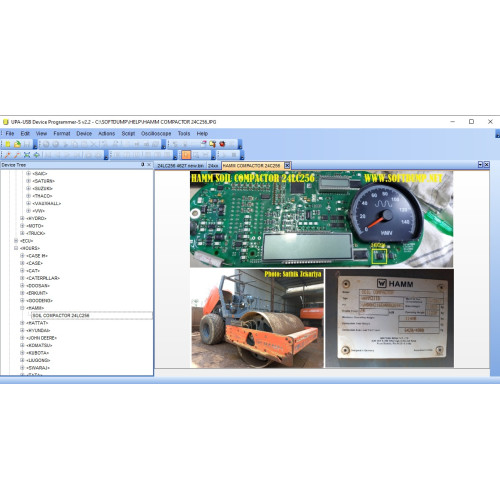Click the eraser icon in the toolbar

(203, 144)
